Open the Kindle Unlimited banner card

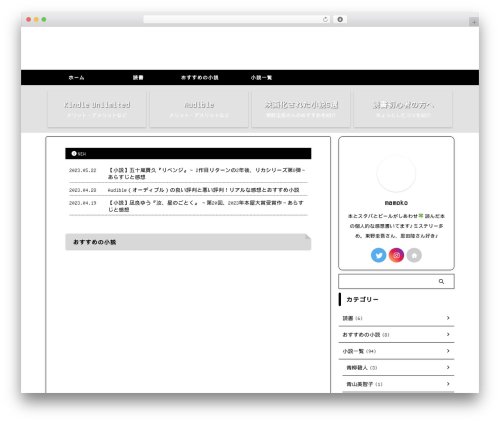click(x=97, y=109)
